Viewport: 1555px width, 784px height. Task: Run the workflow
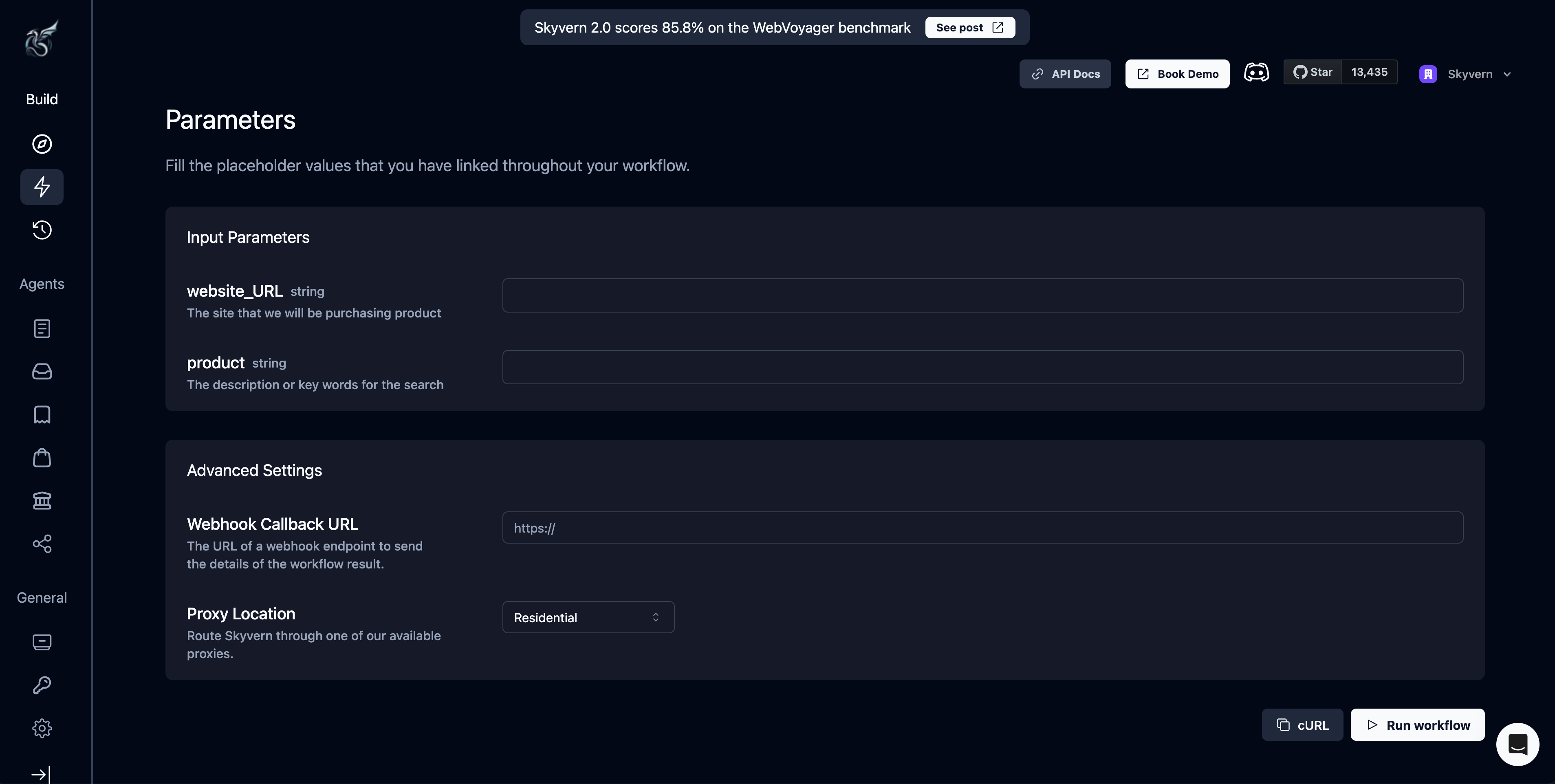[1417, 725]
